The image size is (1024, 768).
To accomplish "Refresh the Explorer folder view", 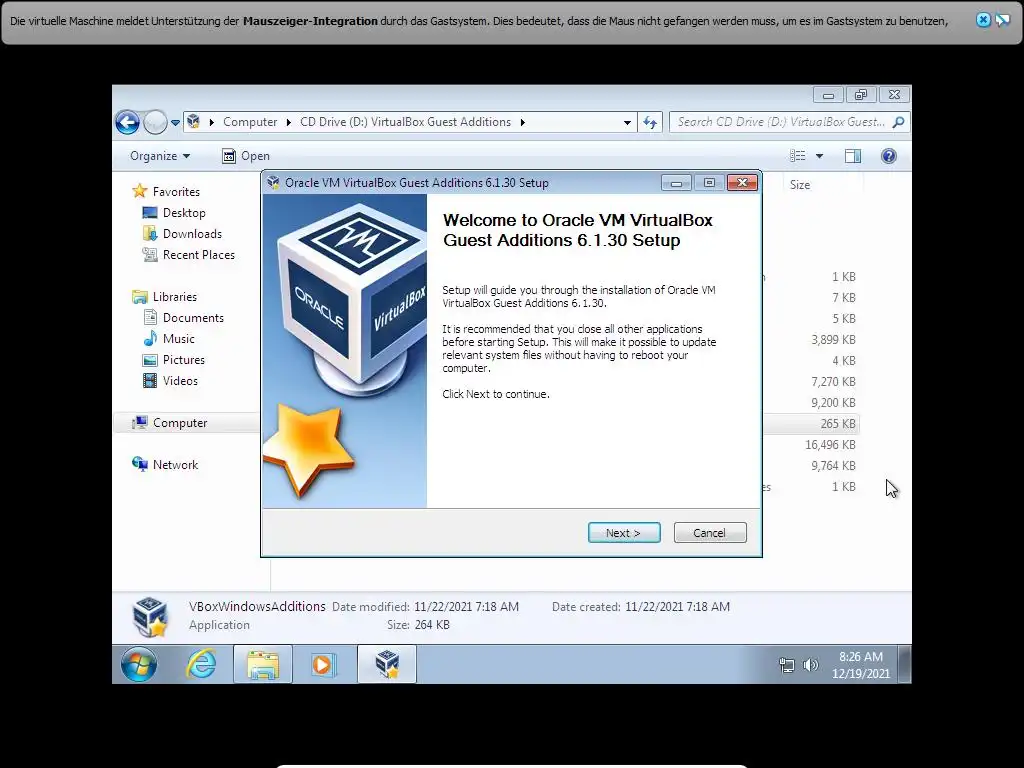I will [650, 122].
